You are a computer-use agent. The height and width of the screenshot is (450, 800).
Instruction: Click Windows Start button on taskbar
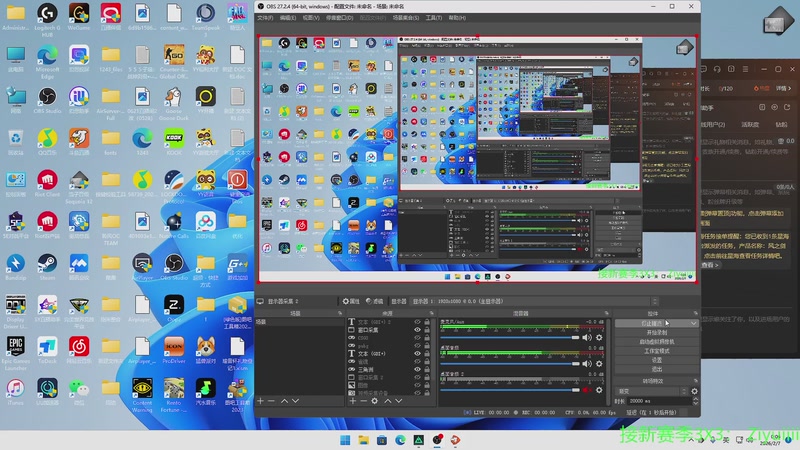(x=345, y=440)
